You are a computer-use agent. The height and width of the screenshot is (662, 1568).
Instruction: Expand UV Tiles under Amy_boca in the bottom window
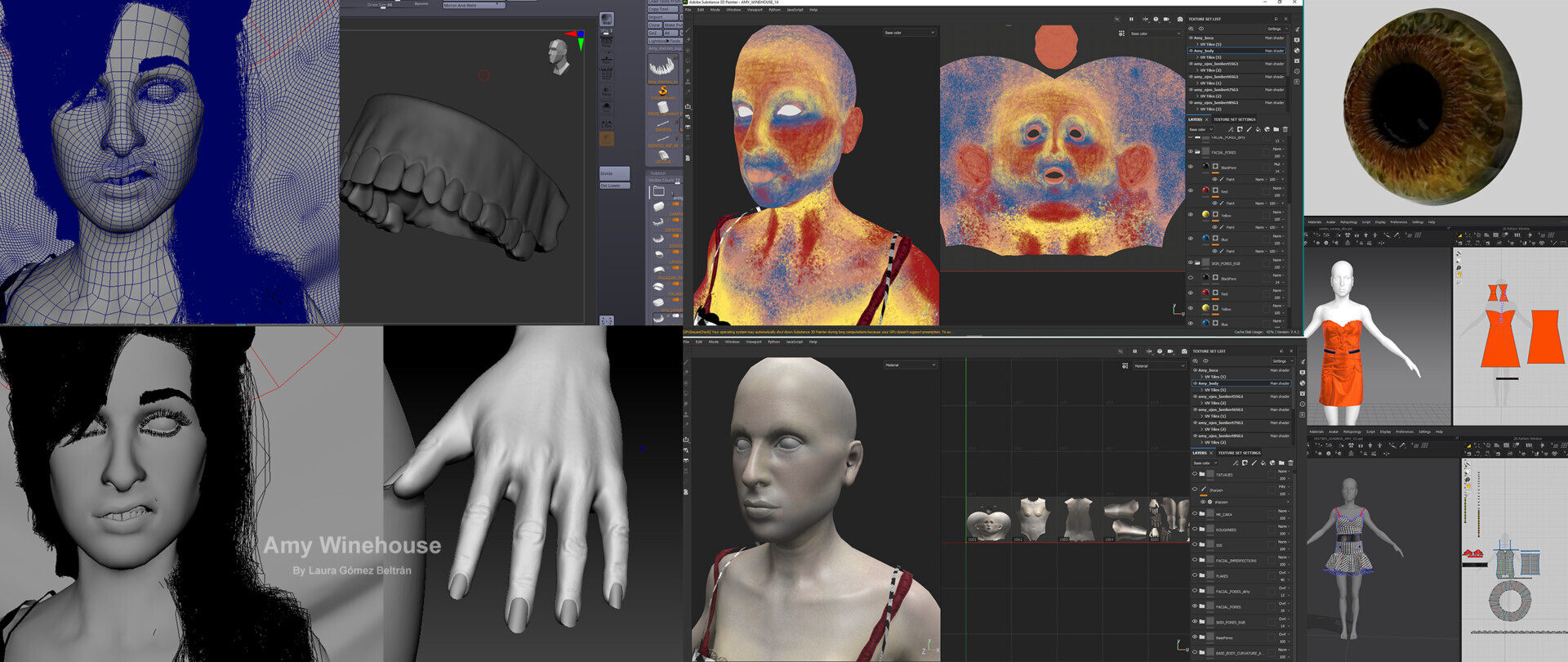point(1201,377)
